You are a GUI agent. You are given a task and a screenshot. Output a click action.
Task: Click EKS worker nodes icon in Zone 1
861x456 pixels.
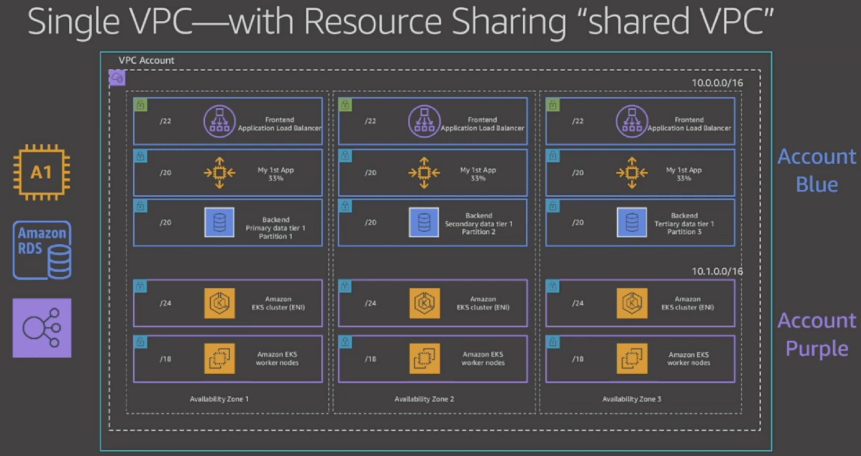pyautogui.click(x=219, y=357)
